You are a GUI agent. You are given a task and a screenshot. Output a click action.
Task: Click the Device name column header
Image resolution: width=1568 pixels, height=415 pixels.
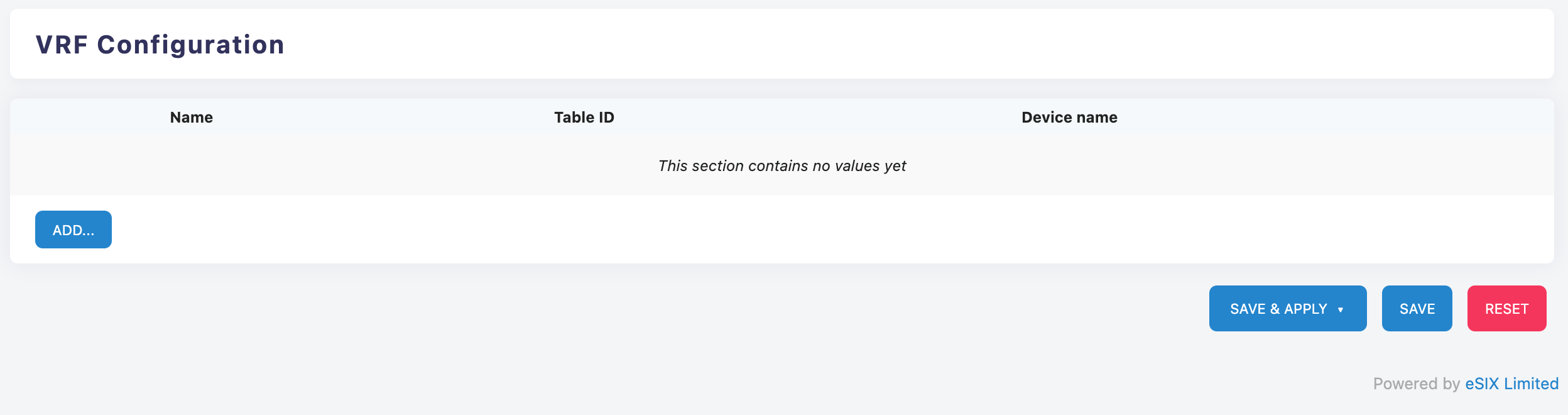click(x=1069, y=118)
